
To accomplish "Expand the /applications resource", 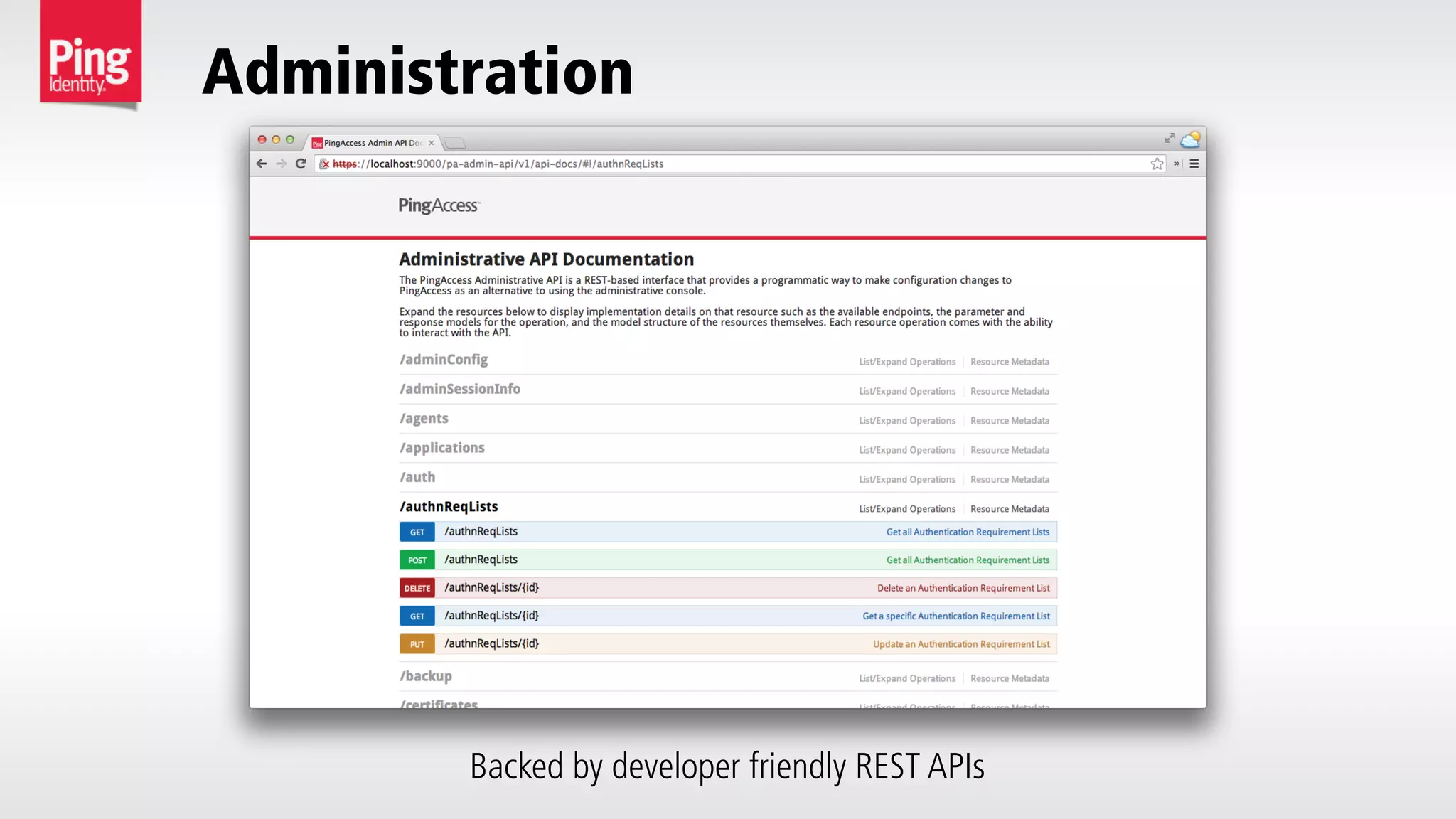I will (x=442, y=448).
